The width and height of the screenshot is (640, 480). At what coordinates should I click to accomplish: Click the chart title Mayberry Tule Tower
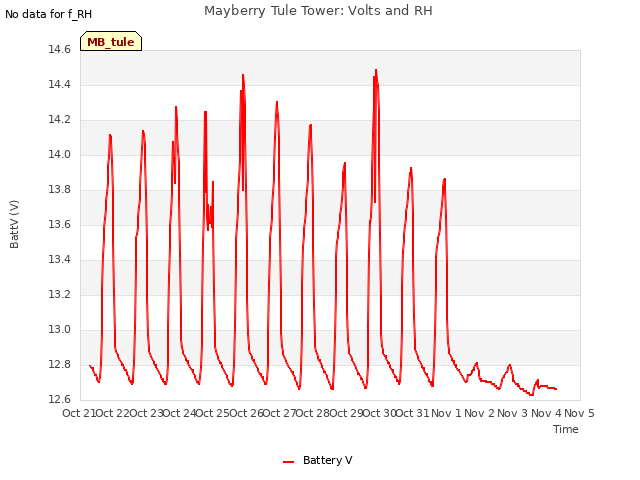coord(318,11)
